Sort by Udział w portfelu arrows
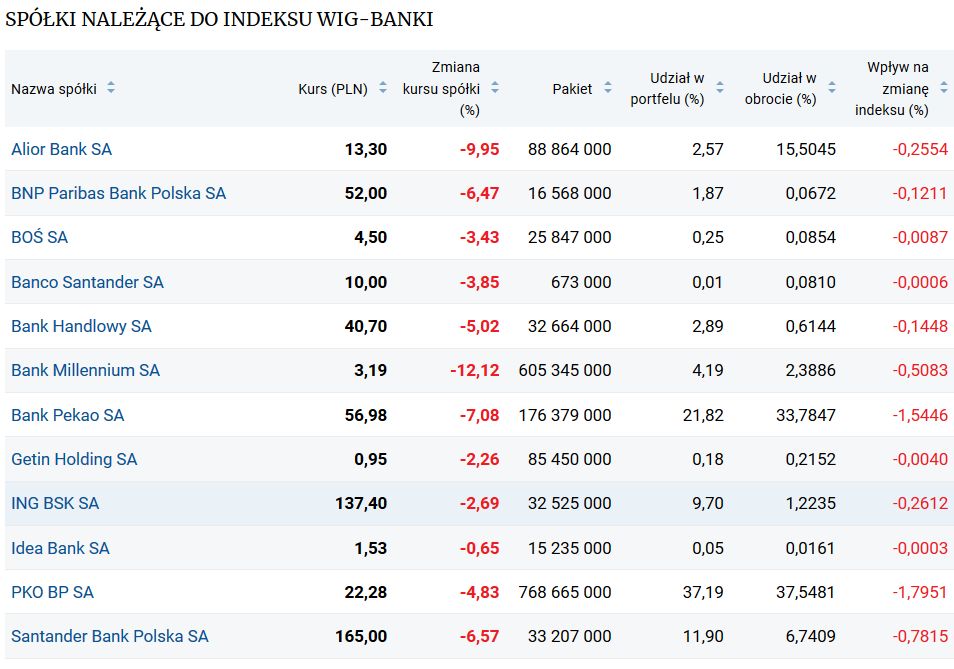 (720, 88)
